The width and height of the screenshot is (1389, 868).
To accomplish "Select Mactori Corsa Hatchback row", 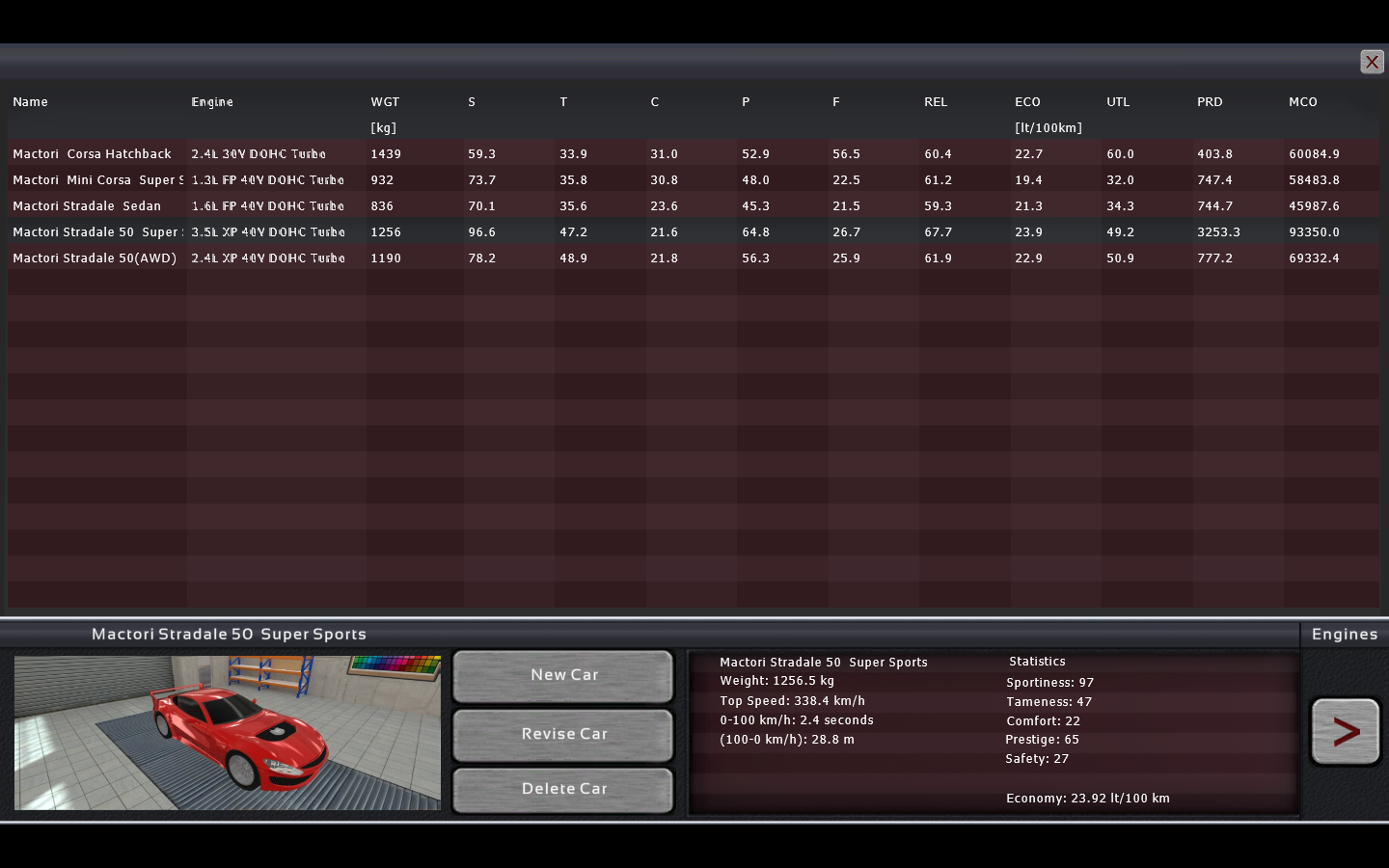I will 93,154.
